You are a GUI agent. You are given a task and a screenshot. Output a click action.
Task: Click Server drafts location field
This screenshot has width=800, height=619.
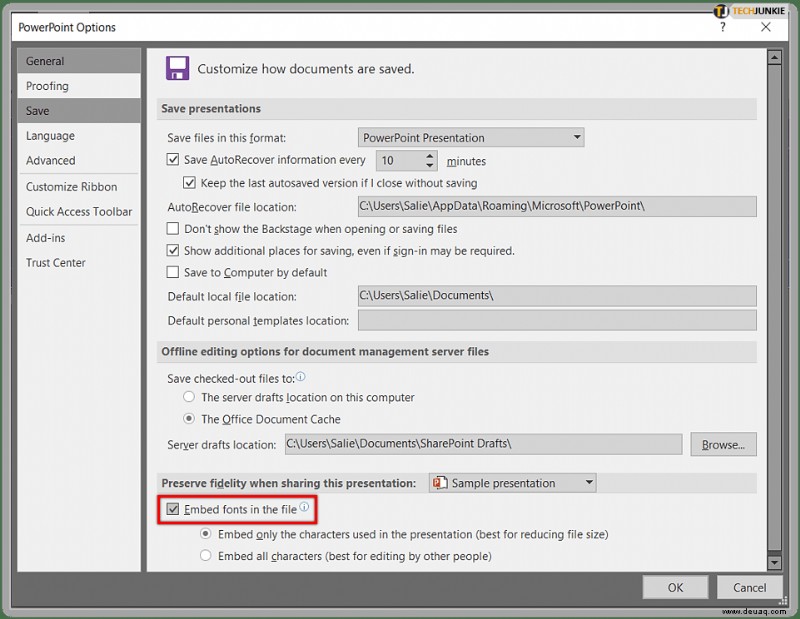pyautogui.click(x=483, y=444)
